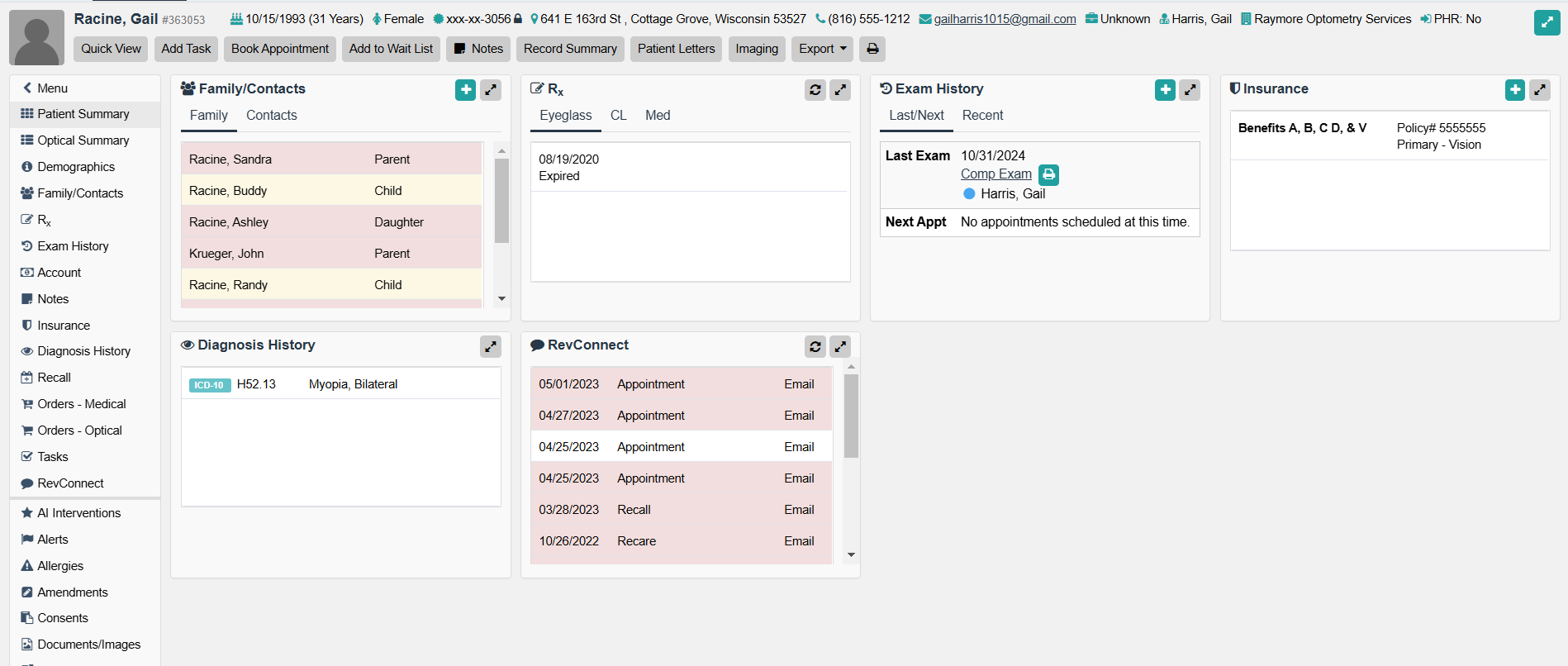Click the print icon button in toolbar
The image size is (1568, 666).
(872, 49)
